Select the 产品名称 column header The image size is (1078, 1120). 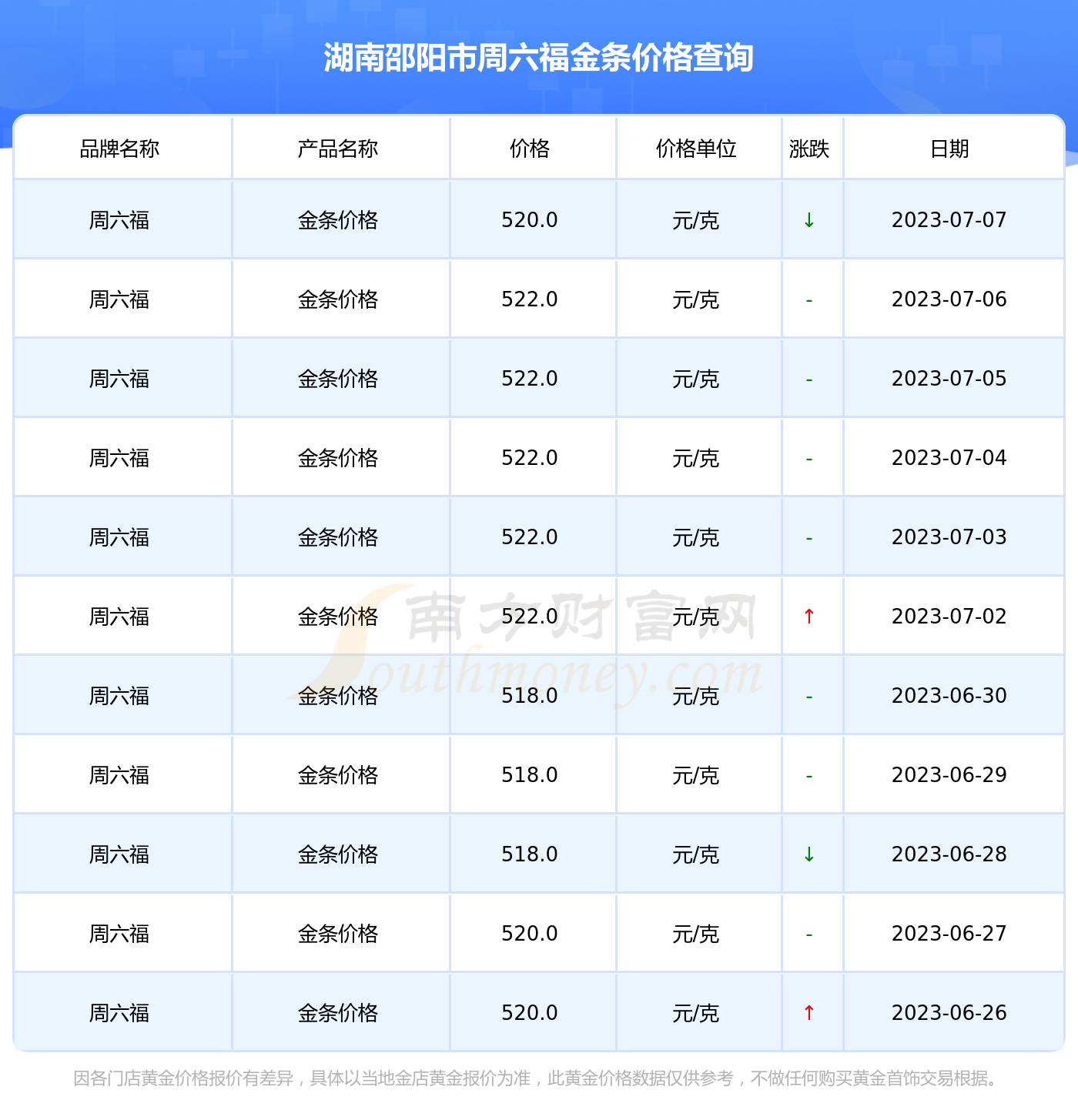point(338,149)
